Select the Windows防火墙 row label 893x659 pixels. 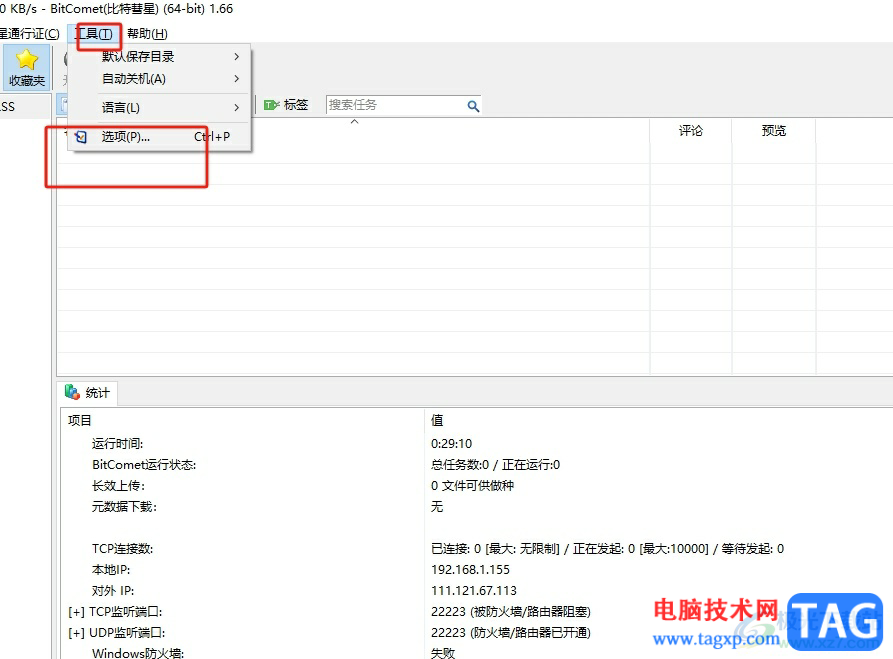click(x=138, y=653)
